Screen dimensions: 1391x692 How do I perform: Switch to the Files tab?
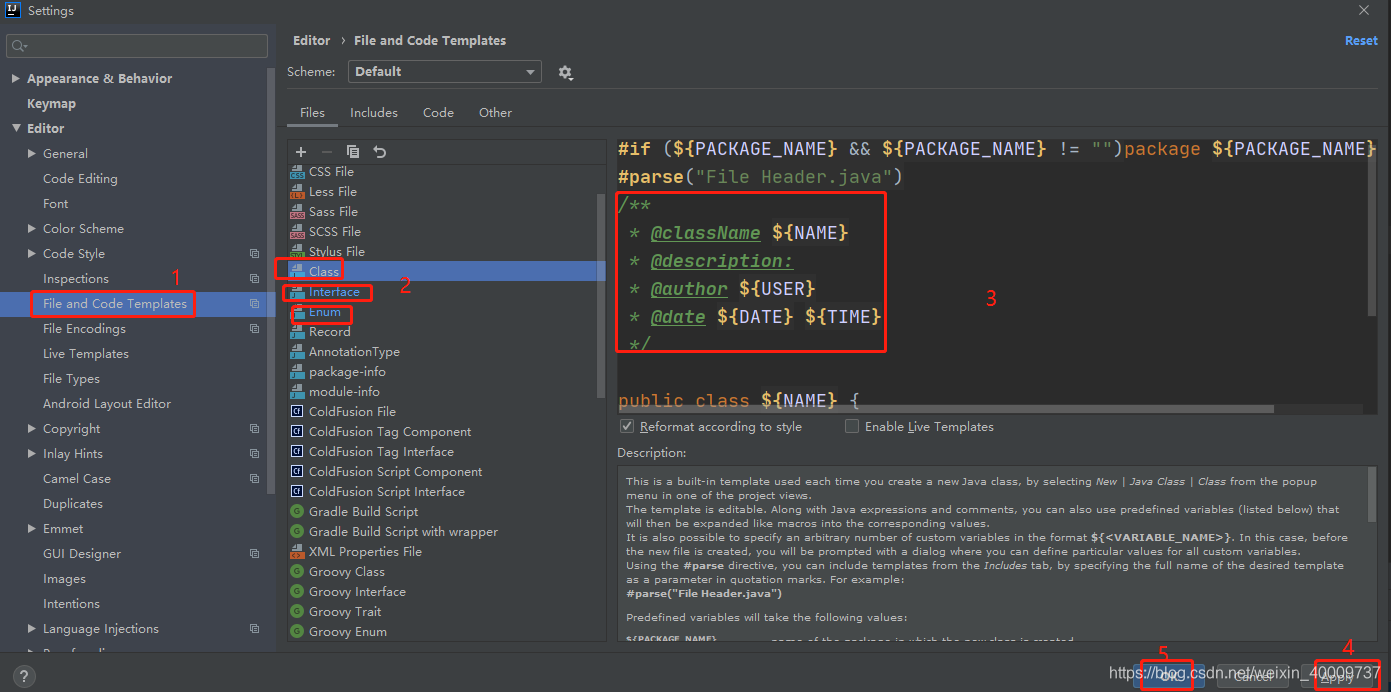312,113
